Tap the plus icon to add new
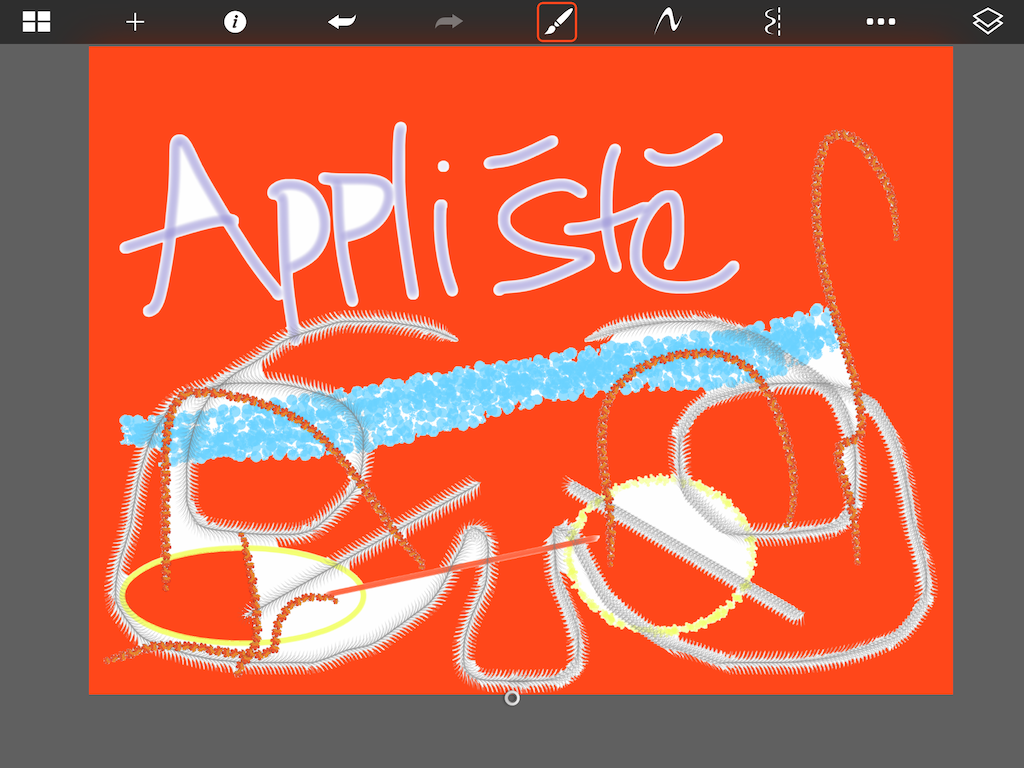The height and width of the screenshot is (768, 1024). tap(135, 22)
